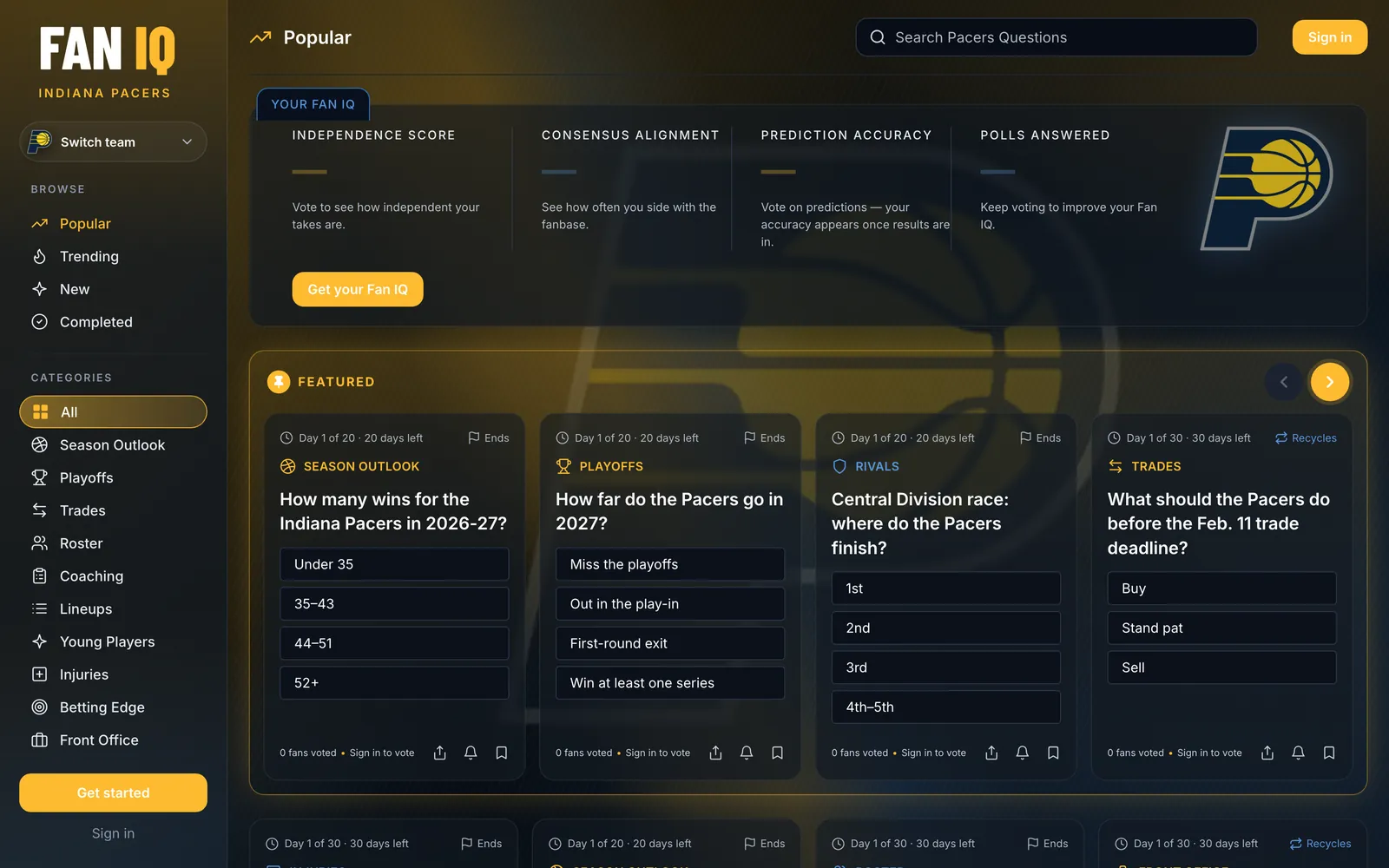This screenshot has height=868, width=1389.
Task: Select 'Stand pat' trade option
Action: click(1221, 628)
